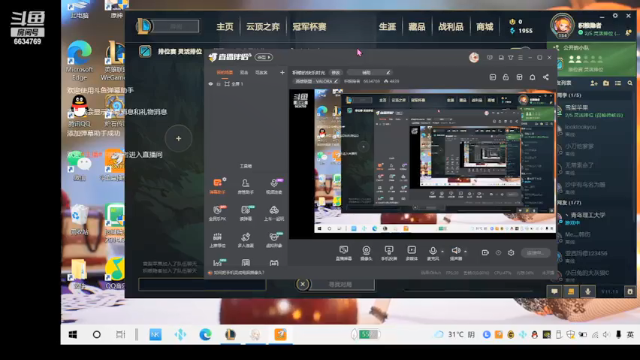The width and height of the screenshot is (640, 360).
Task: Open Douyu stream settings gear icon
Action: point(511,253)
